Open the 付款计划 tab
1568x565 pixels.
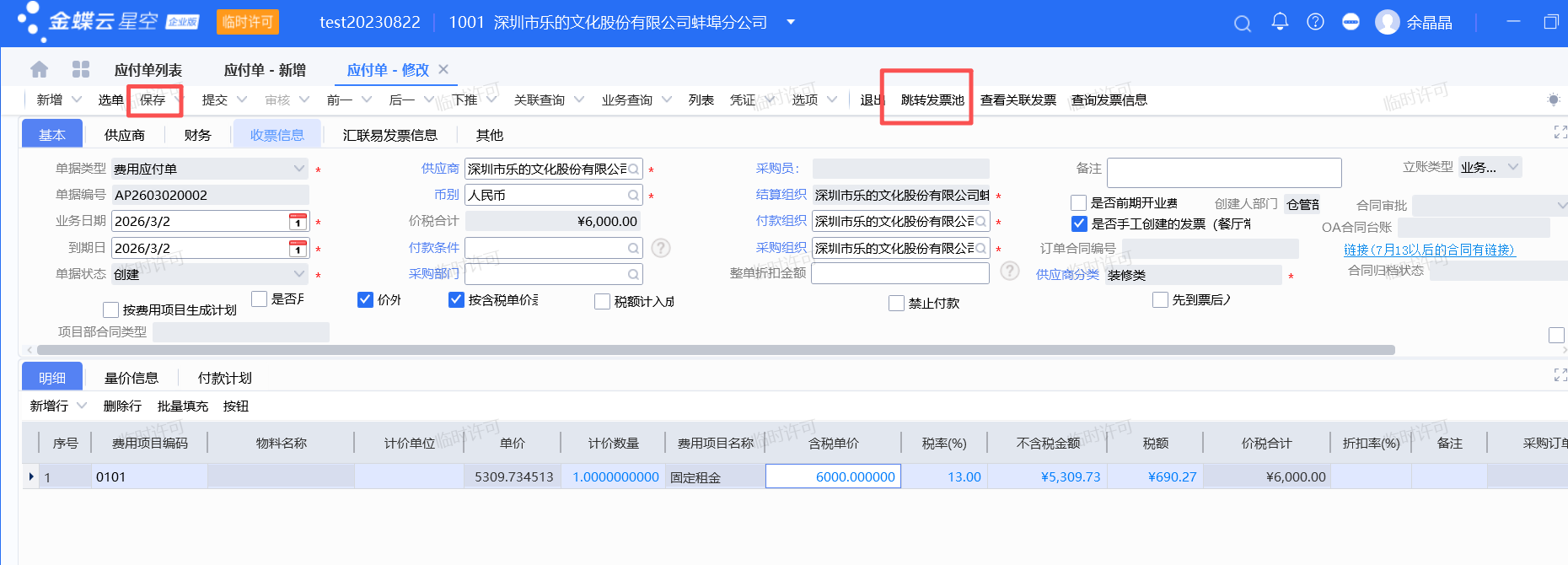click(x=224, y=378)
